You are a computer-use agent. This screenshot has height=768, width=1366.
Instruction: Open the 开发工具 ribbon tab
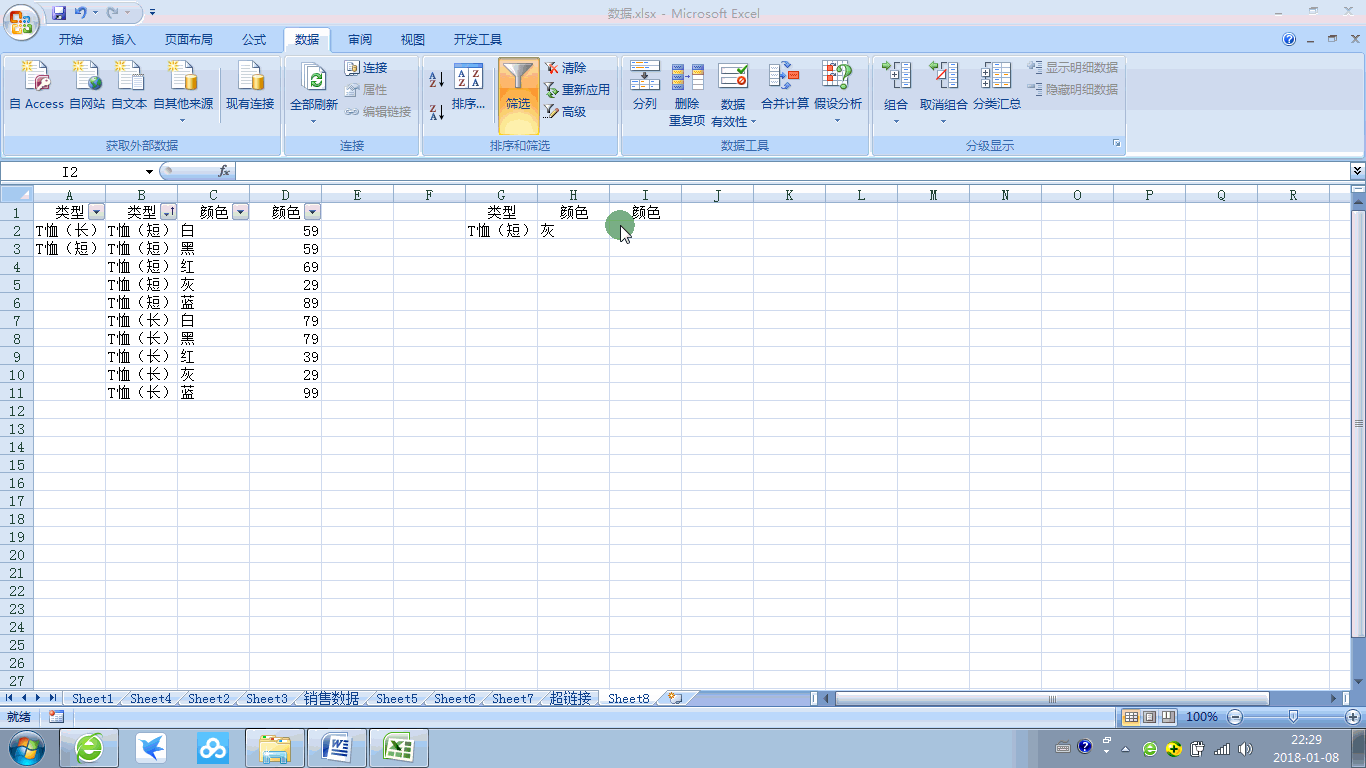pyautogui.click(x=478, y=40)
